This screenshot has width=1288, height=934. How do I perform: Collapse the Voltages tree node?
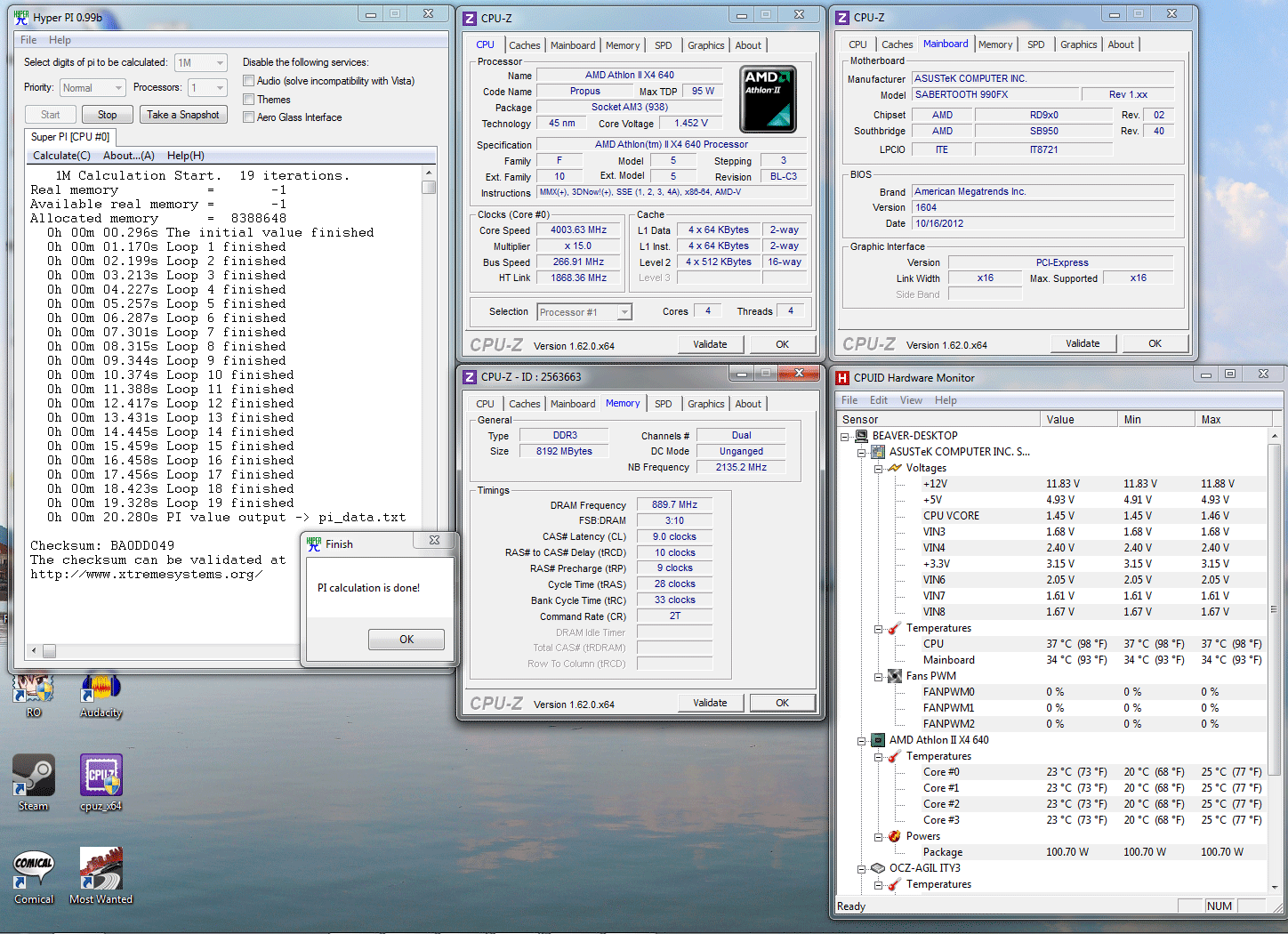(878, 468)
